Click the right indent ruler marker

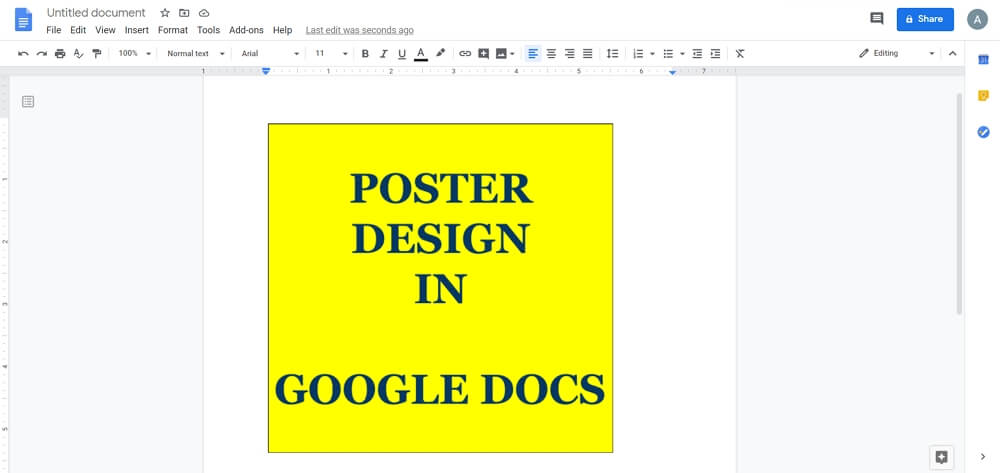(x=673, y=72)
